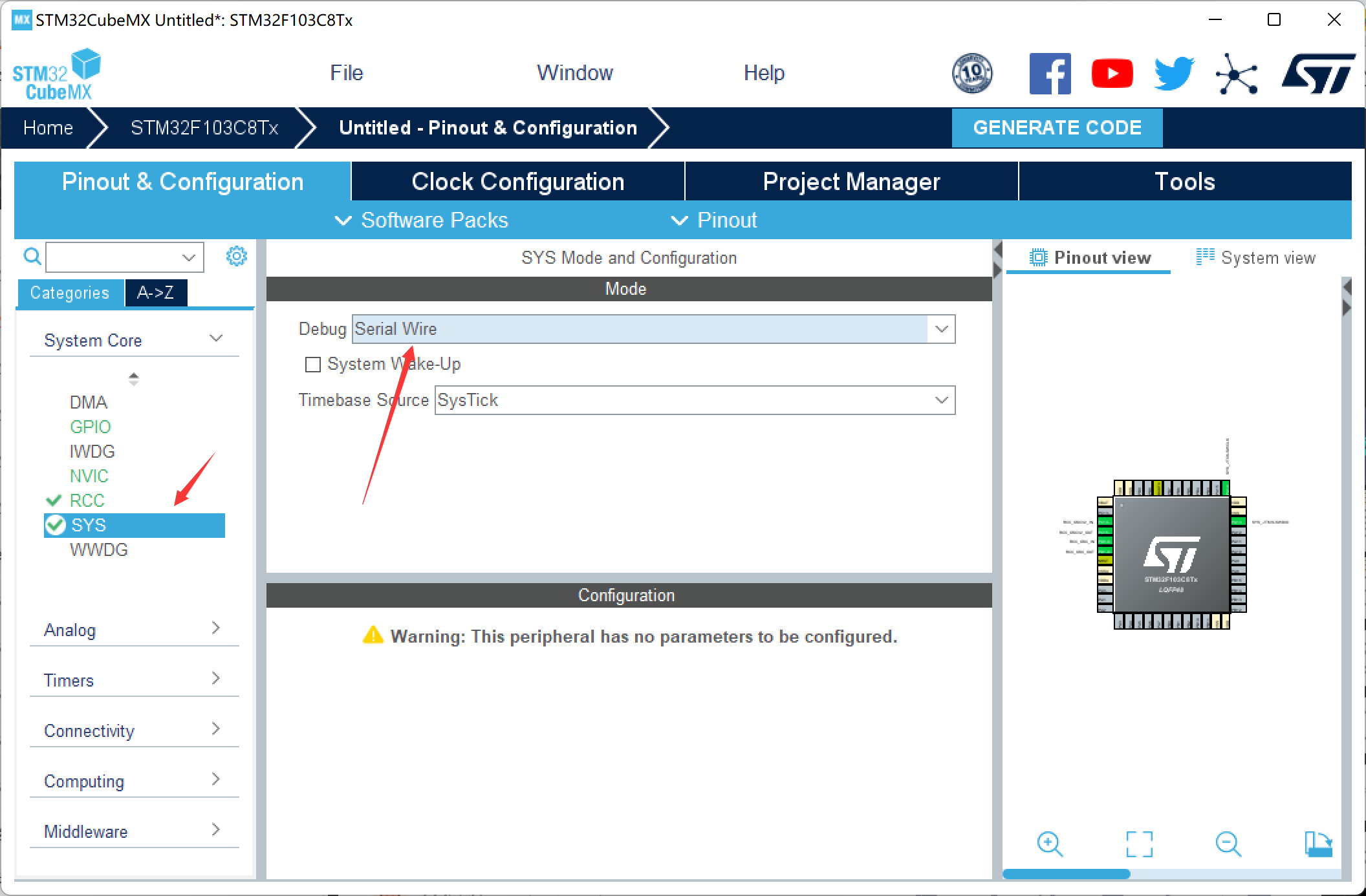
Task: Open the File menu
Action: [x=346, y=72]
